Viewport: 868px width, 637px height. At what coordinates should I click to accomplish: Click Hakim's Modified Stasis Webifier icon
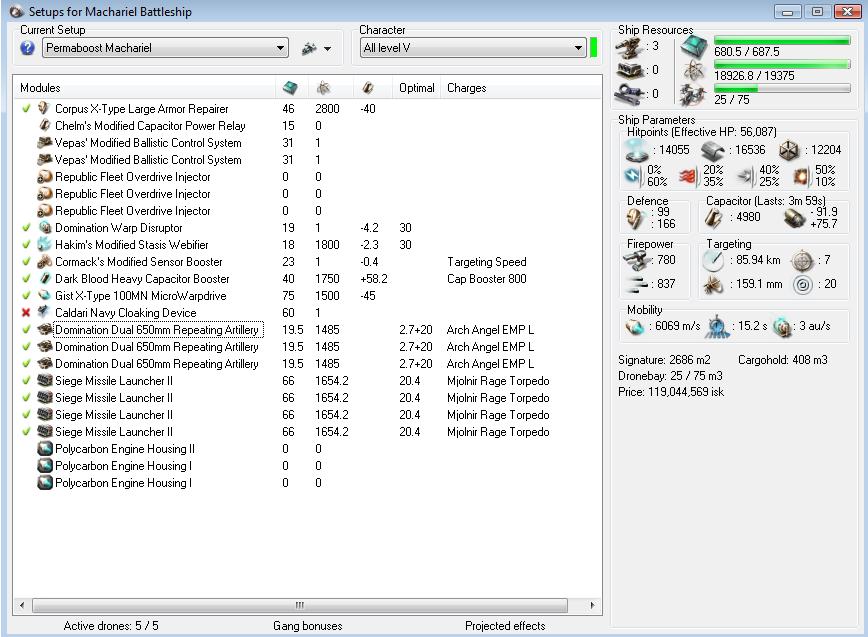tap(44, 245)
